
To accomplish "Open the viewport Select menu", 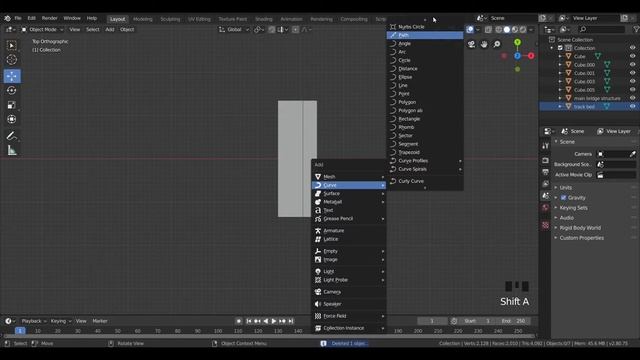I will pos(93,29).
